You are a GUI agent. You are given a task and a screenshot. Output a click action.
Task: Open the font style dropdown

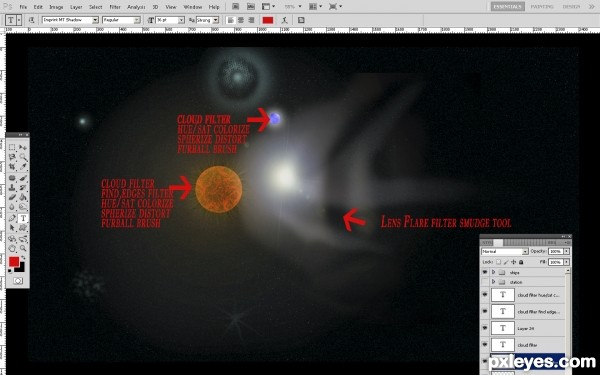click(137, 20)
